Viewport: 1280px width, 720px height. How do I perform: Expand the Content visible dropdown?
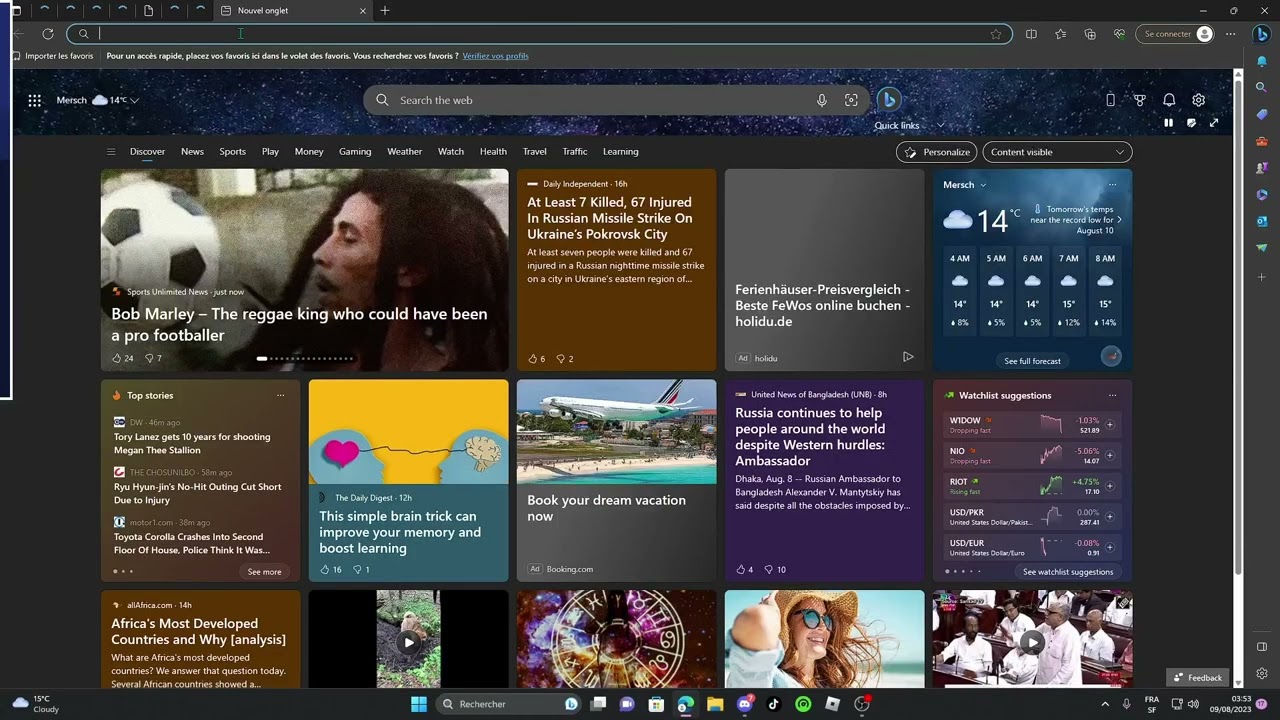1057,152
